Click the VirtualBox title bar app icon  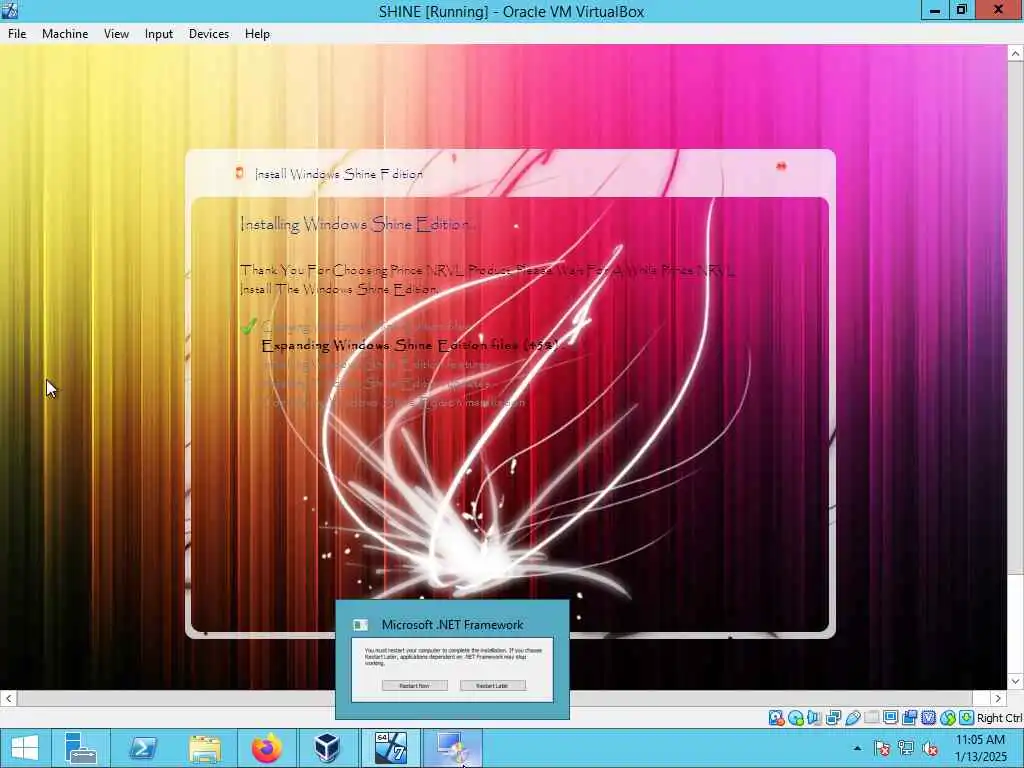click(9, 10)
